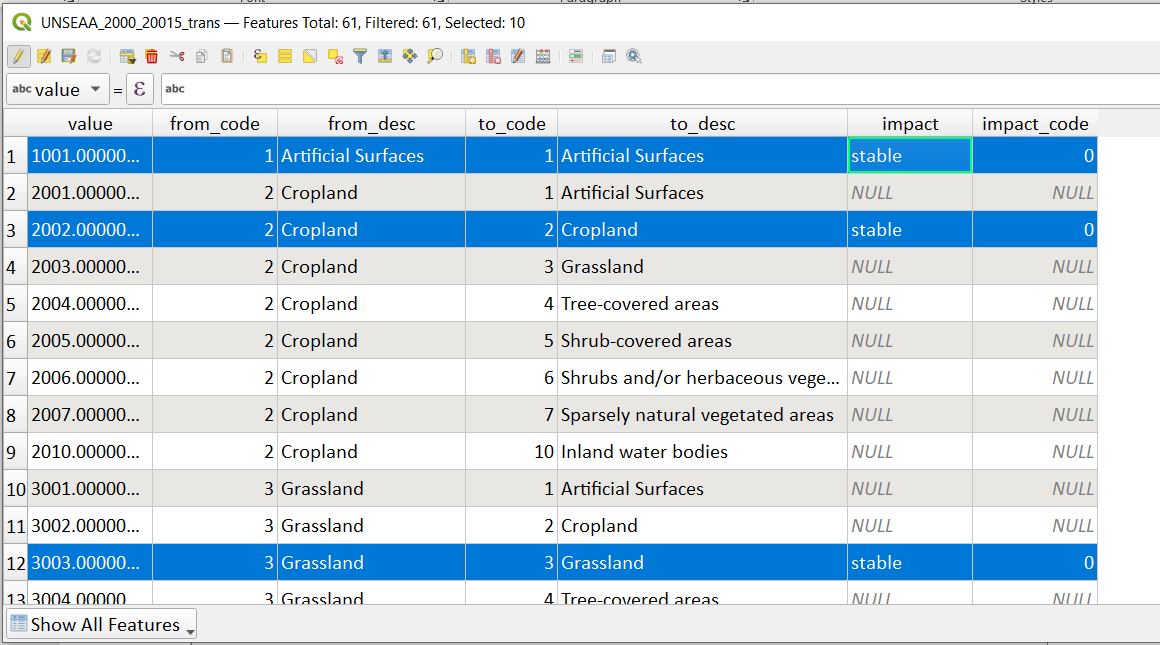Delete a field

click(x=493, y=56)
